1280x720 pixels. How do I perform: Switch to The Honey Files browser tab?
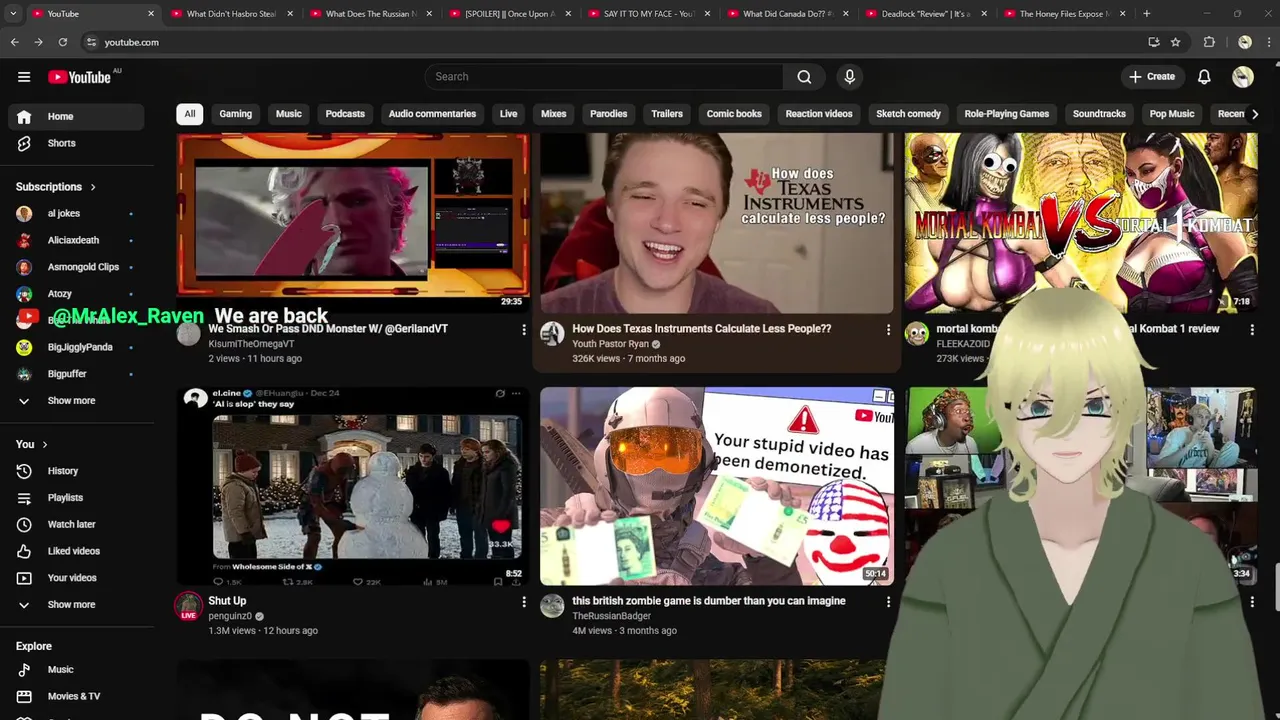point(1066,14)
